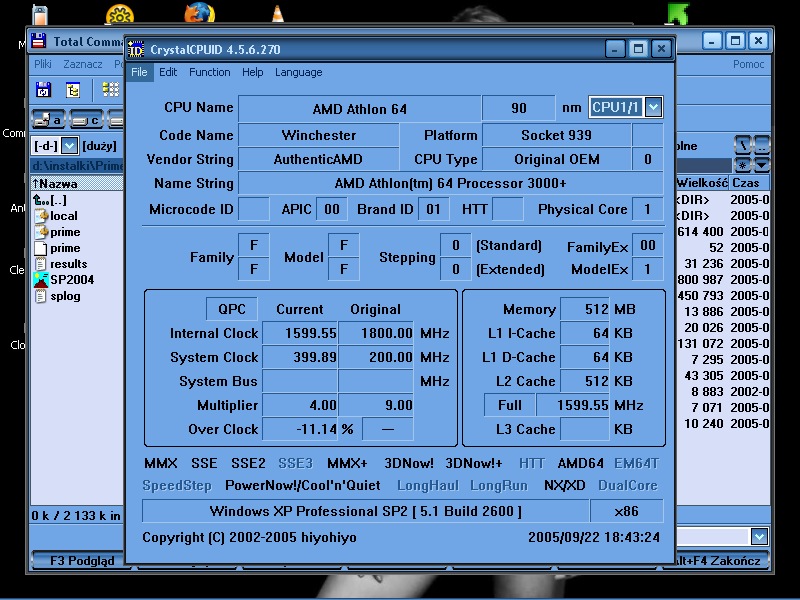Click the System Clock current value '399.89'
The width and height of the screenshot is (800, 600).
pyautogui.click(x=300, y=357)
